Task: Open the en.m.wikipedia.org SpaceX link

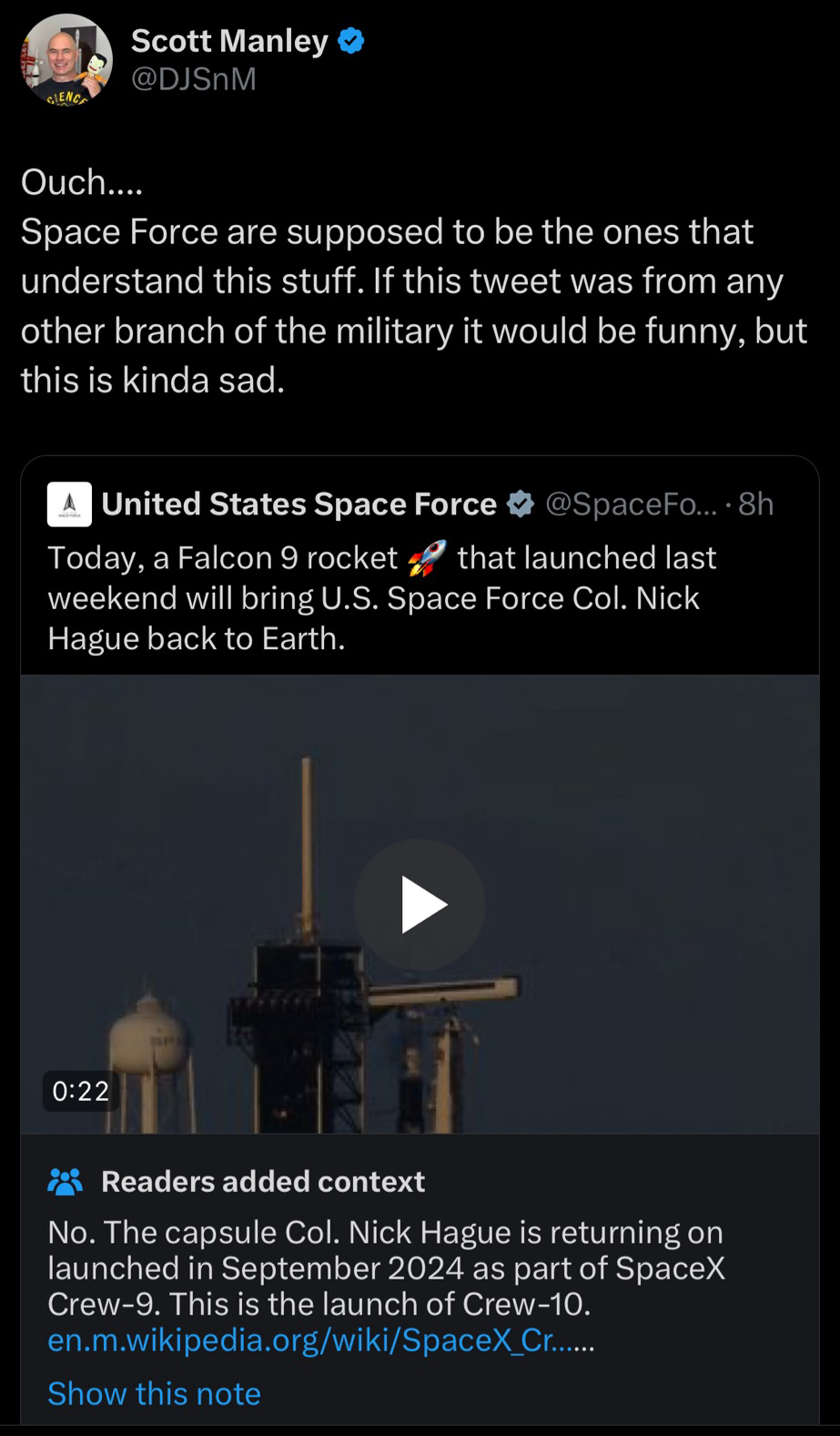Action: [320, 1340]
